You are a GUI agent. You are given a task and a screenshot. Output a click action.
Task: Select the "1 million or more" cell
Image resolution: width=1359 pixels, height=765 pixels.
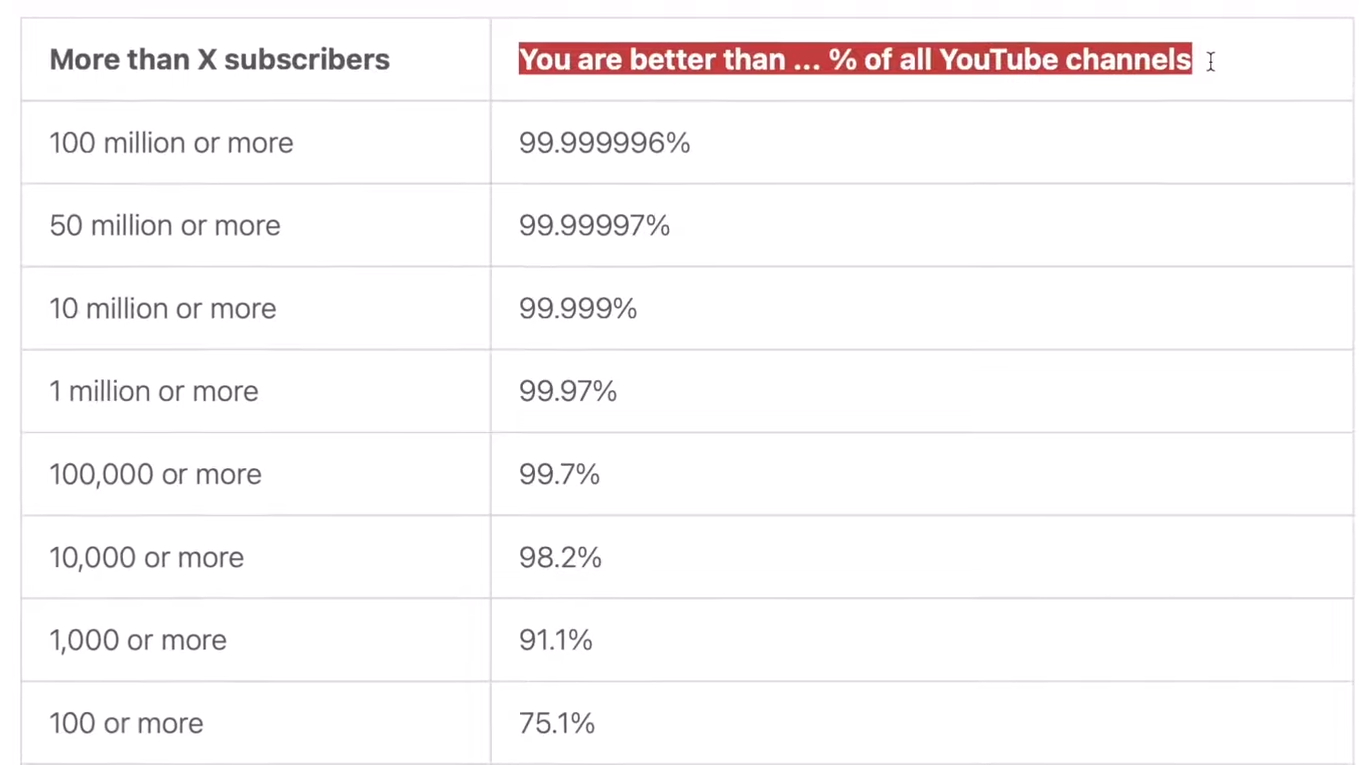pos(154,391)
